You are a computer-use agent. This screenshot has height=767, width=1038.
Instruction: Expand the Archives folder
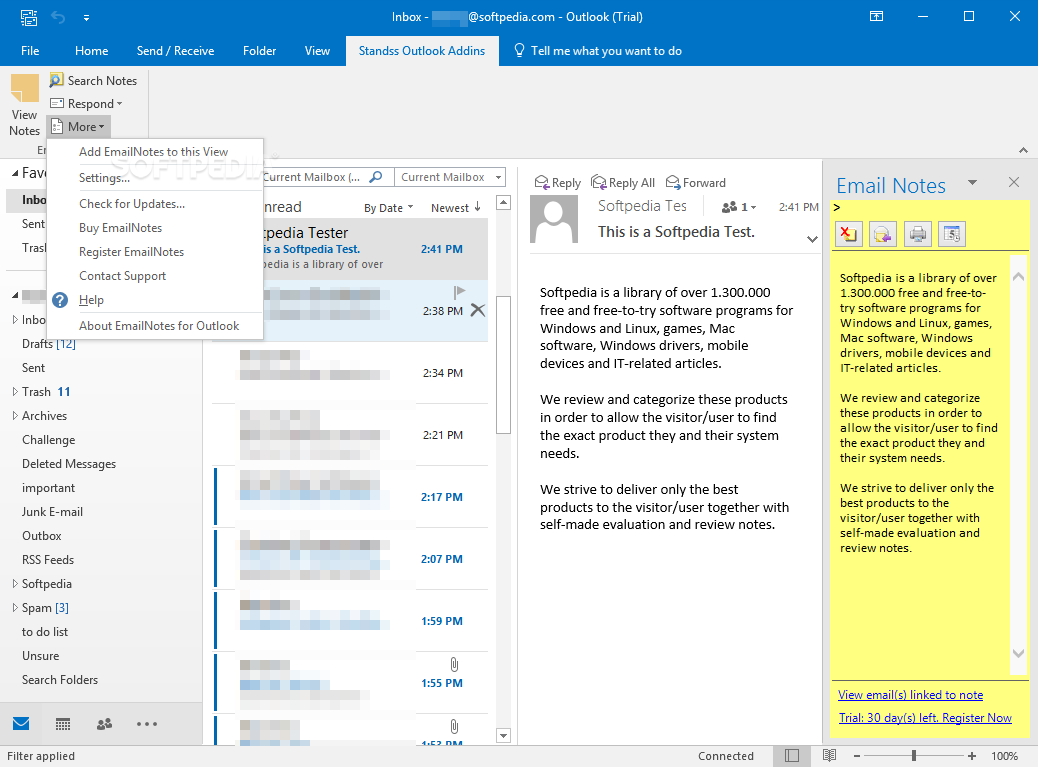pos(15,416)
